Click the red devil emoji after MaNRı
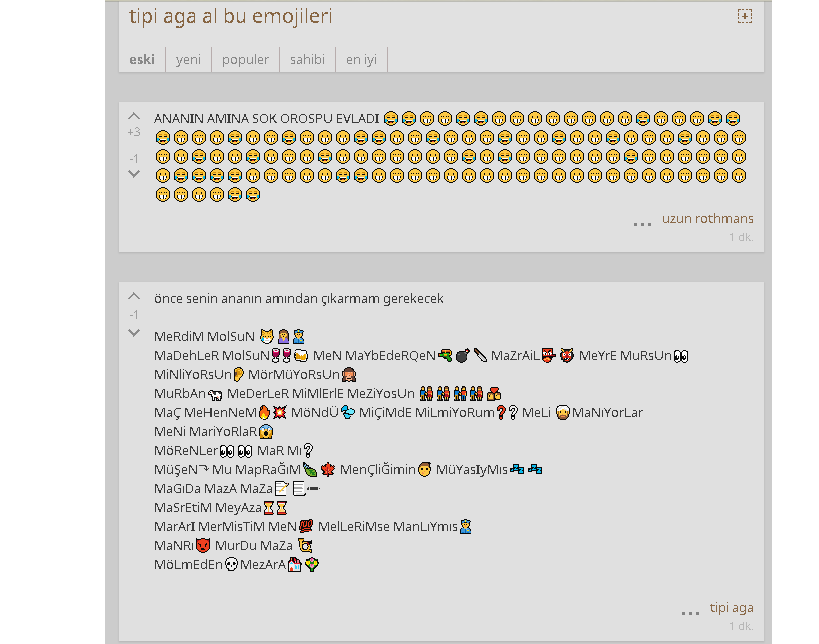 pyautogui.click(x=203, y=546)
